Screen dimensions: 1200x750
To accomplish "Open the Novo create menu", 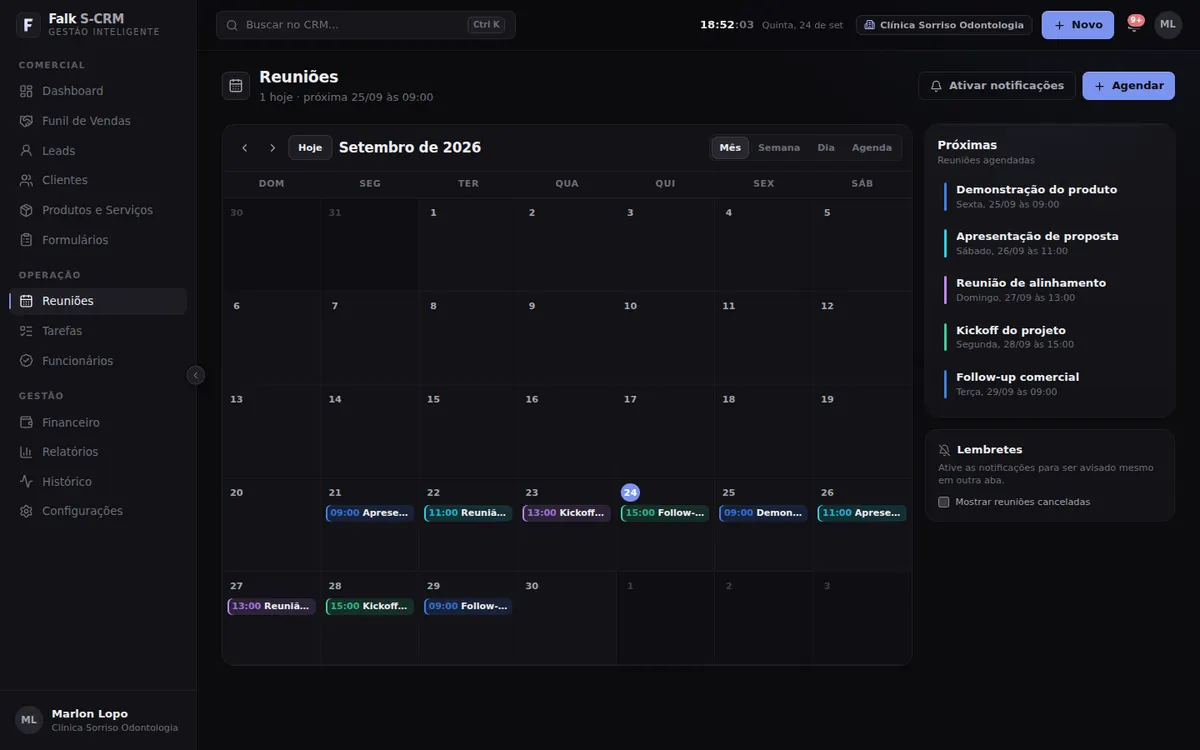I will pos(1078,25).
